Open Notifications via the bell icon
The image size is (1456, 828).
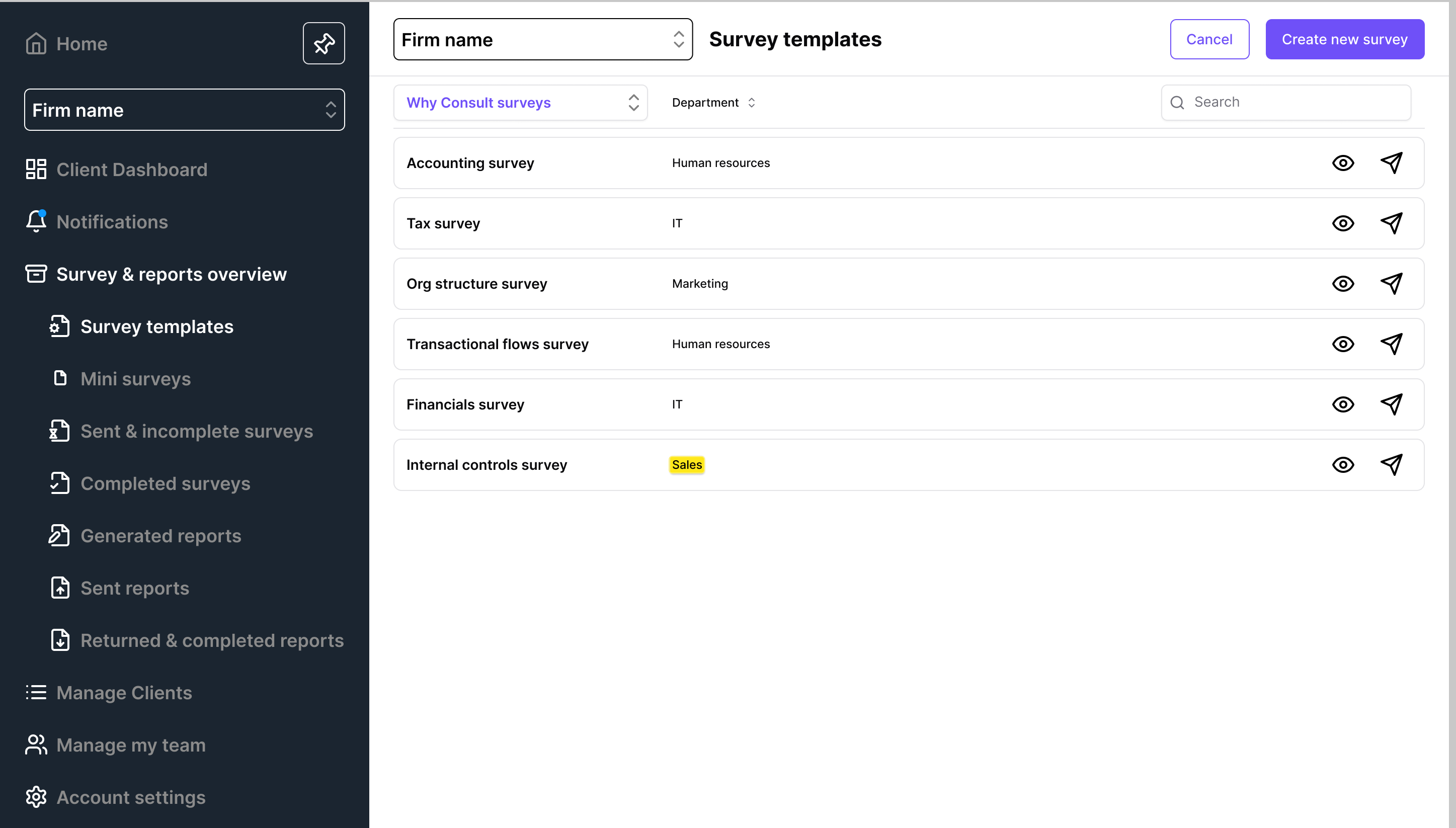(36, 222)
